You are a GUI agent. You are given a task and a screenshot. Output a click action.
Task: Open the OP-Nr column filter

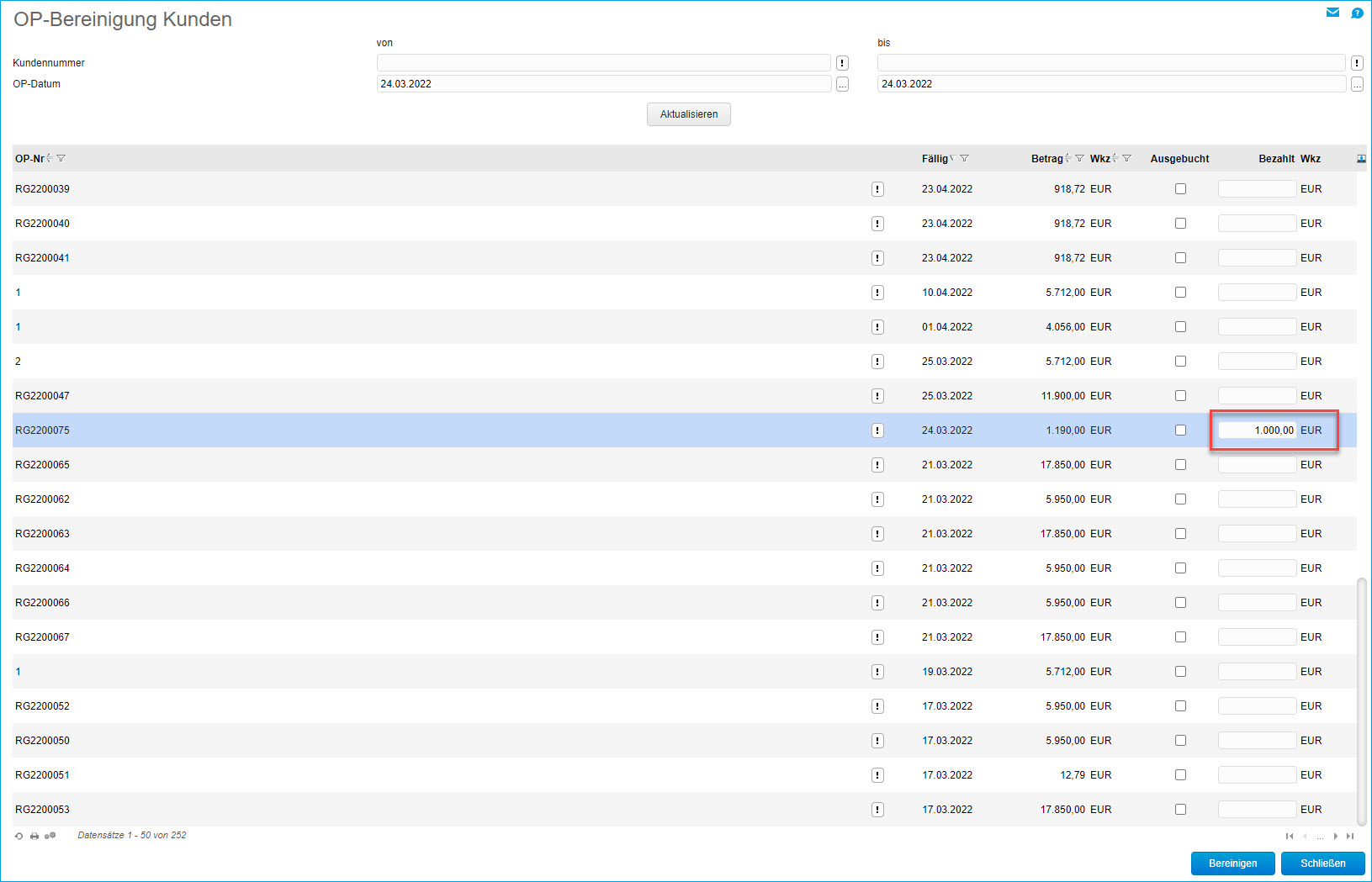[61, 159]
